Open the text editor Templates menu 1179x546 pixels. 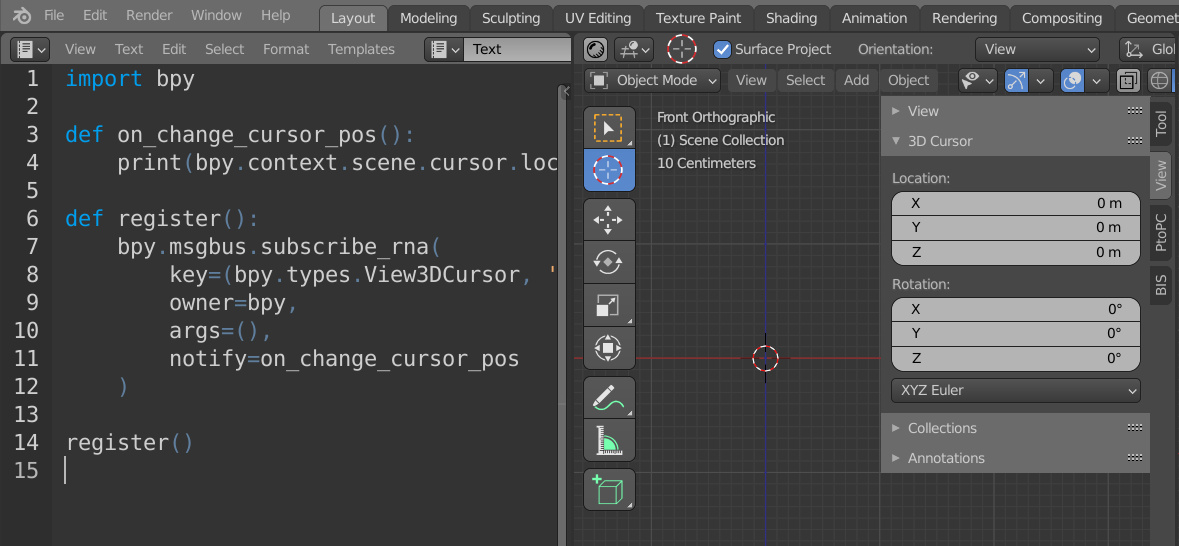[362, 49]
